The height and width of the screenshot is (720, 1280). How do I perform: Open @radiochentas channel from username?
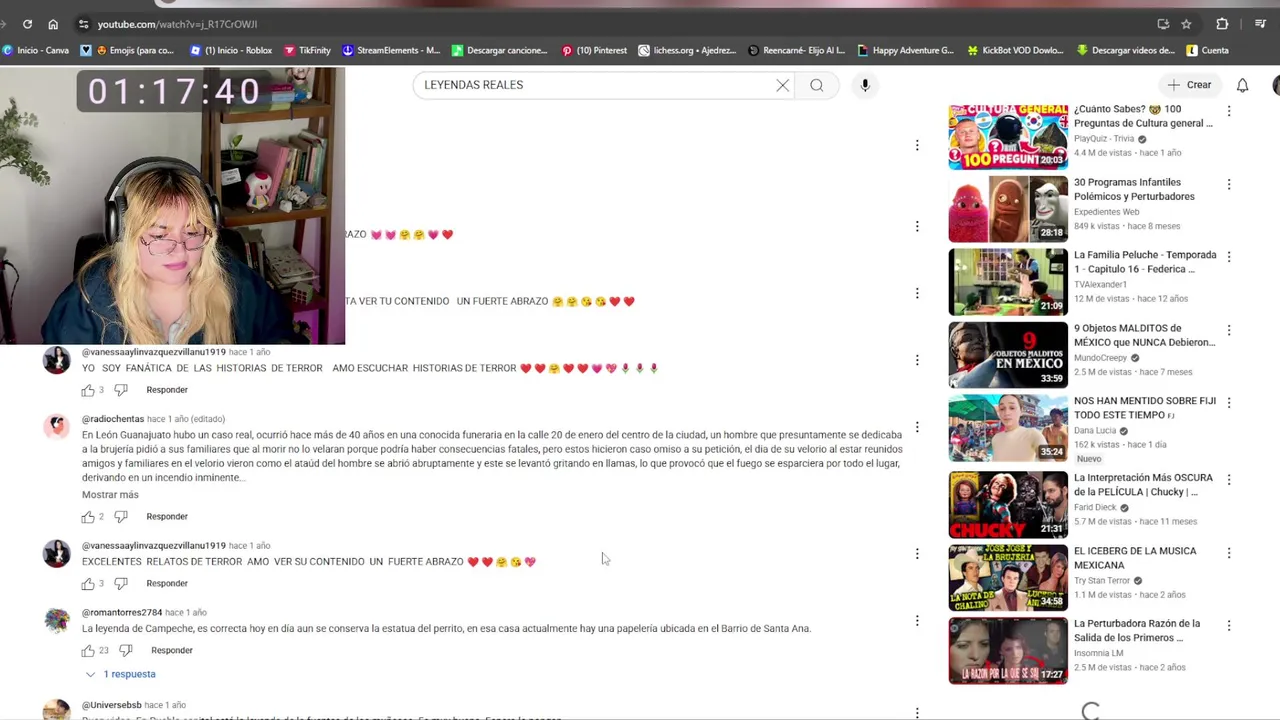[113, 419]
